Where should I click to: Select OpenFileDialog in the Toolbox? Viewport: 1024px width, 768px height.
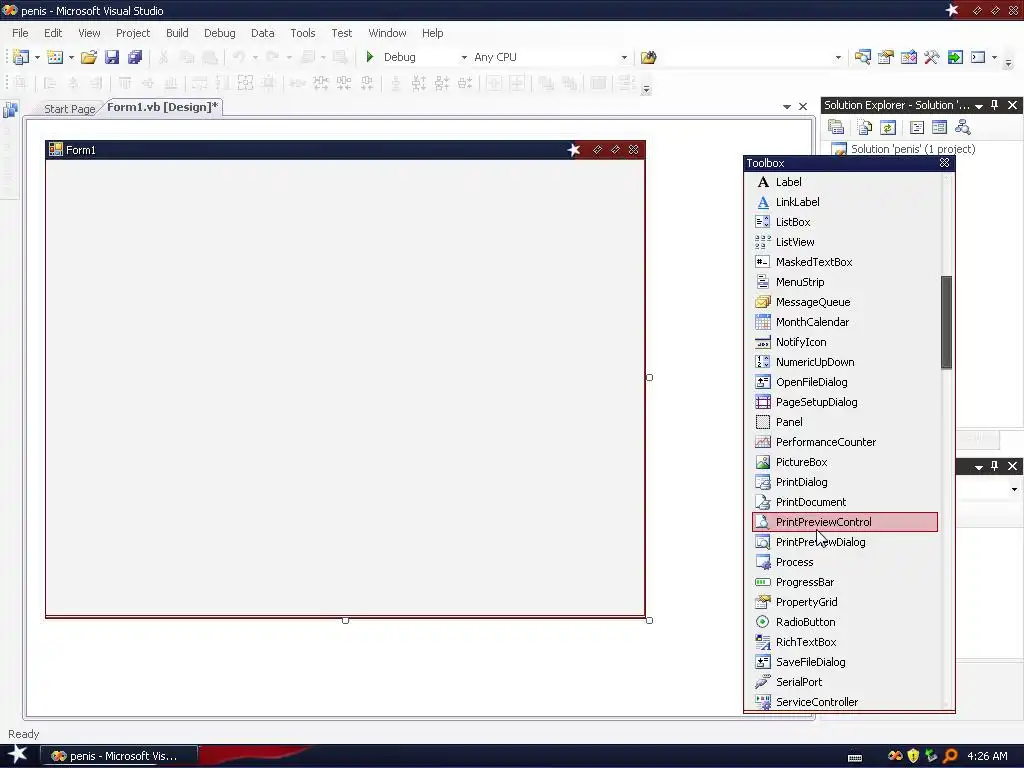(x=845, y=382)
